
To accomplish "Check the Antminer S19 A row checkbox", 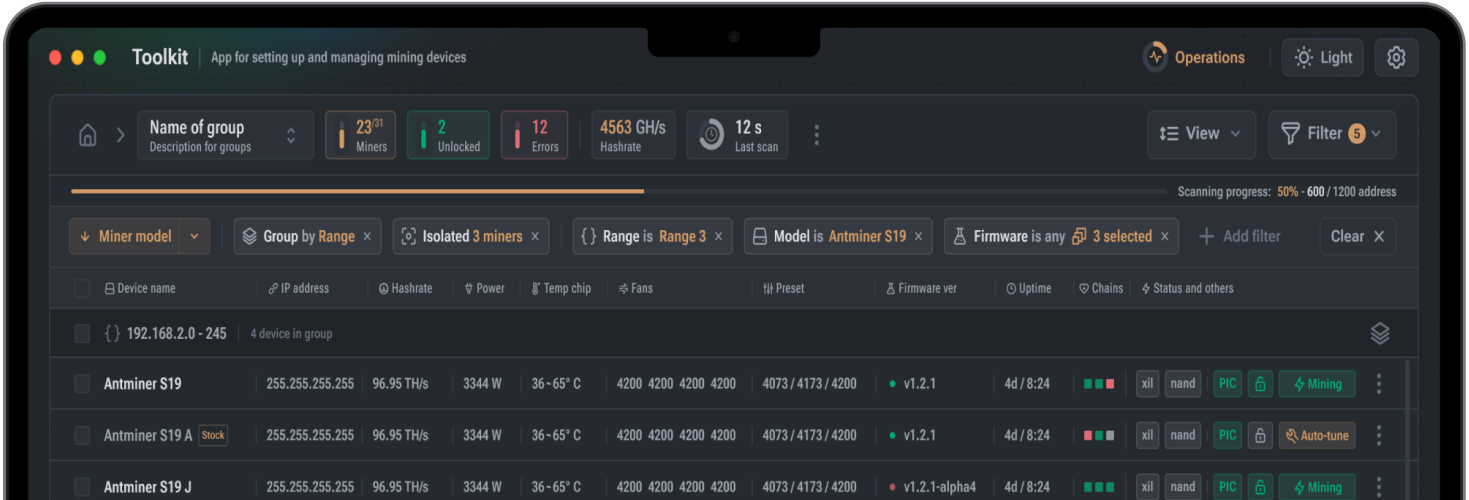I will tap(82, 436).
